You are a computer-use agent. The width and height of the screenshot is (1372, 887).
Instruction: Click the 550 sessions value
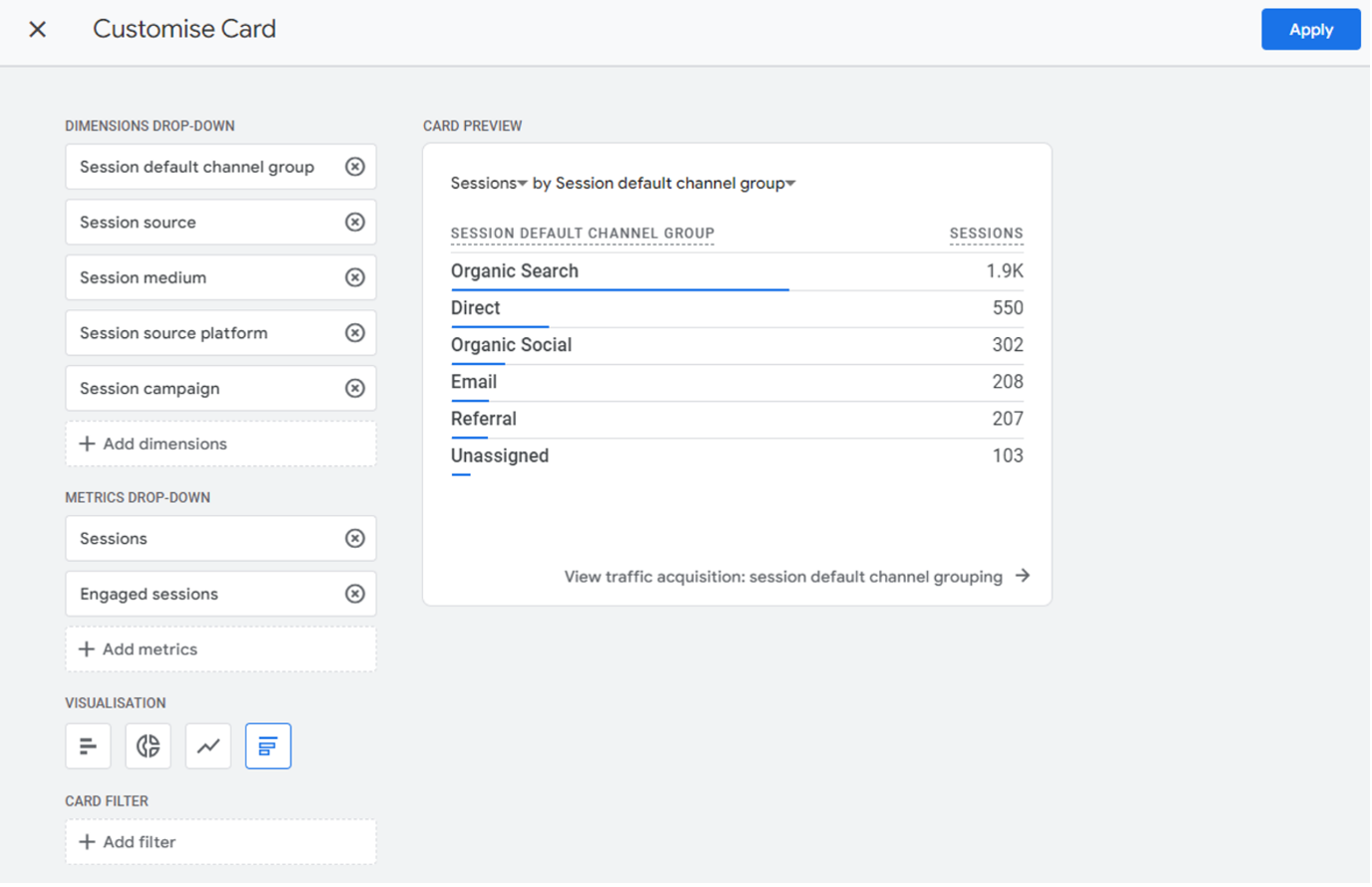pos(1008,308)
